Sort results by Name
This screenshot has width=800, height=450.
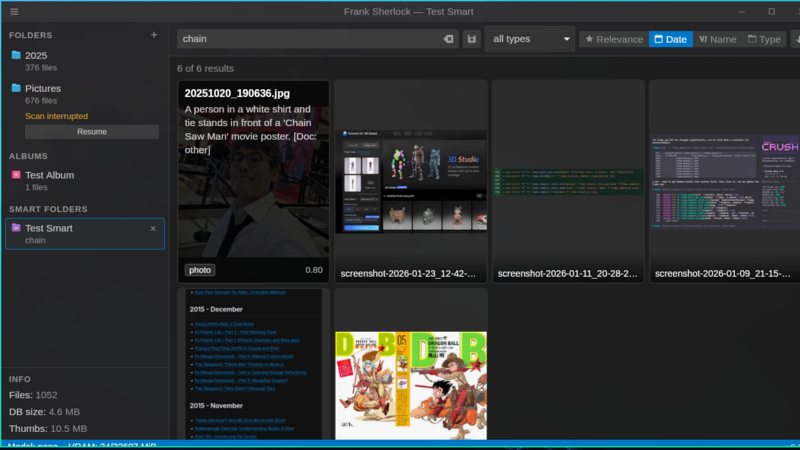pos(717,39)
